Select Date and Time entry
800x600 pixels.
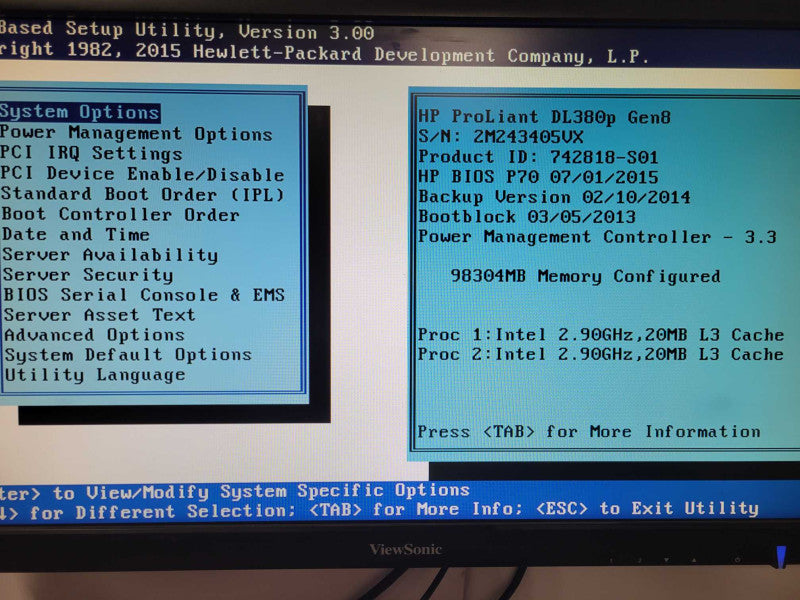click(x=76, y=235)
